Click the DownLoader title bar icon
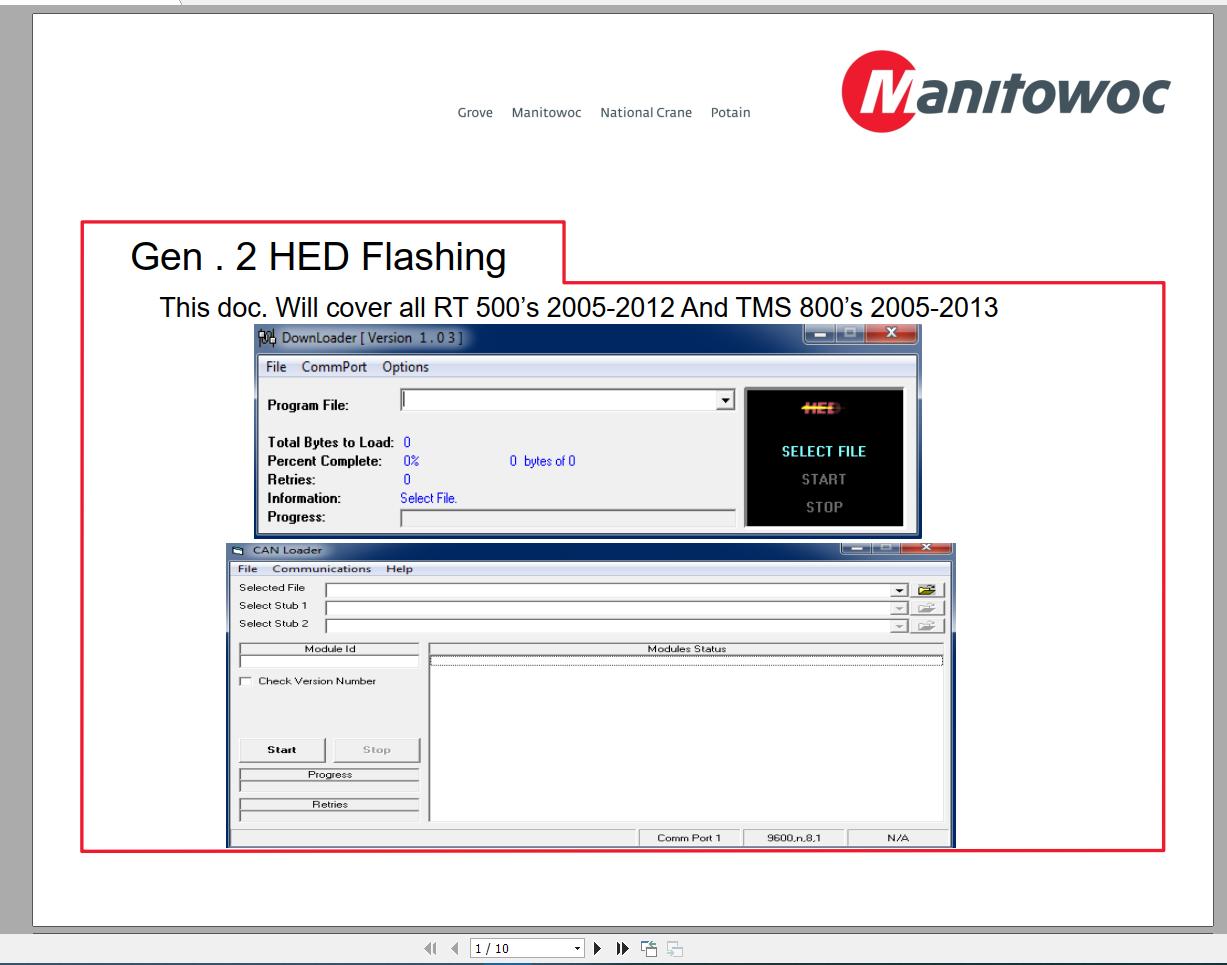The image size is (1227, 965). pos(268,338)
